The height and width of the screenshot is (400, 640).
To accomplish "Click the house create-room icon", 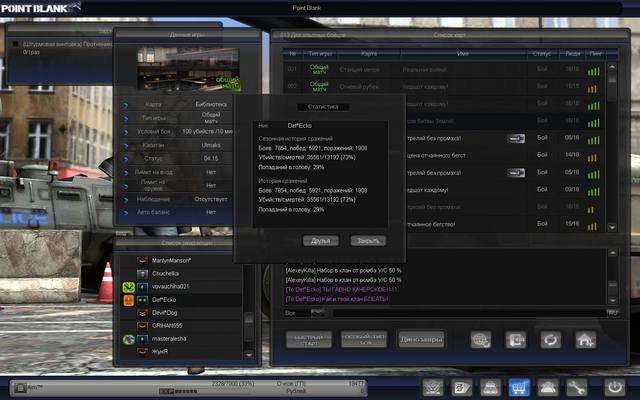I will [x=585, y=340].
